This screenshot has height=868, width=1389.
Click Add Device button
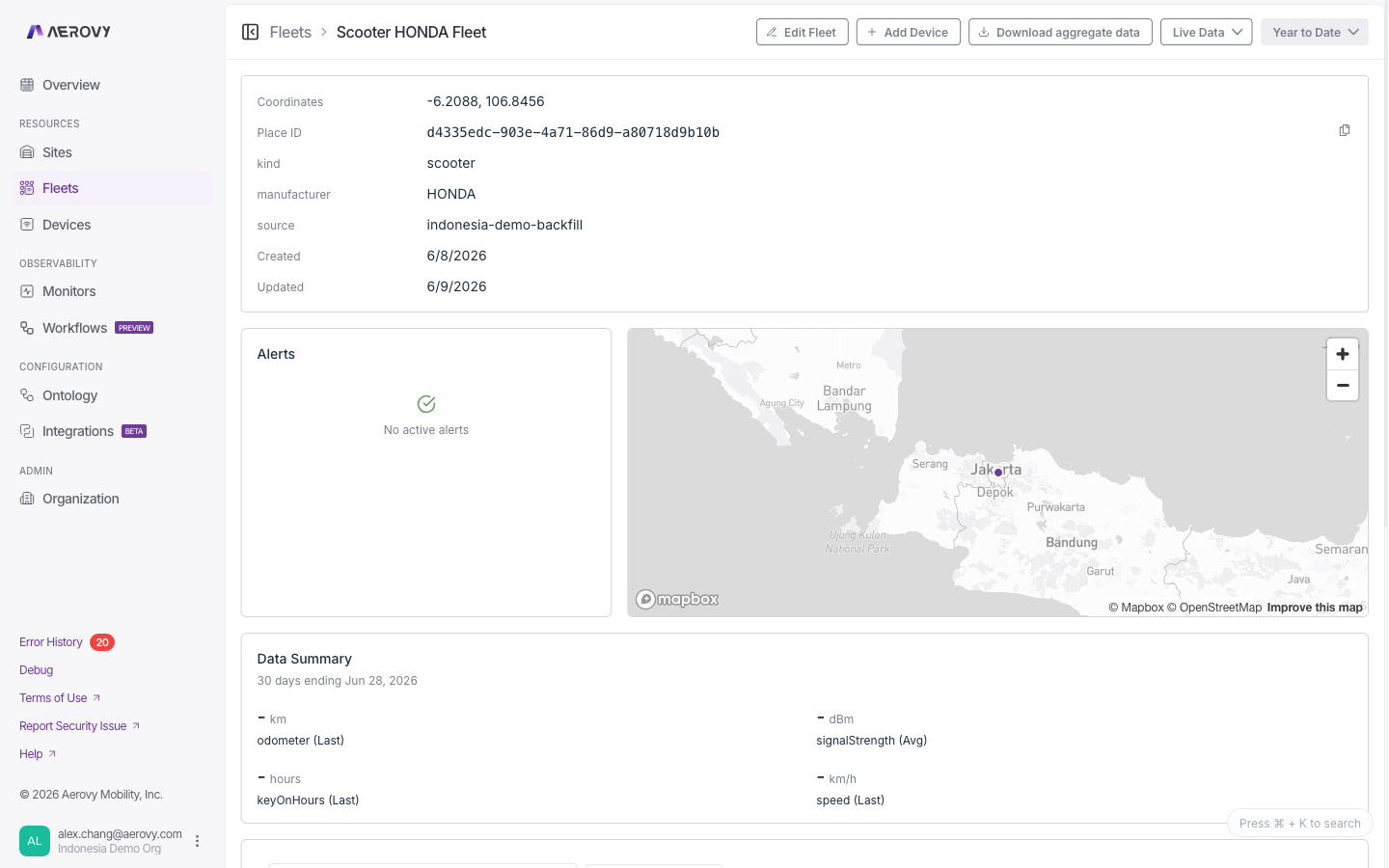[909, 32]
